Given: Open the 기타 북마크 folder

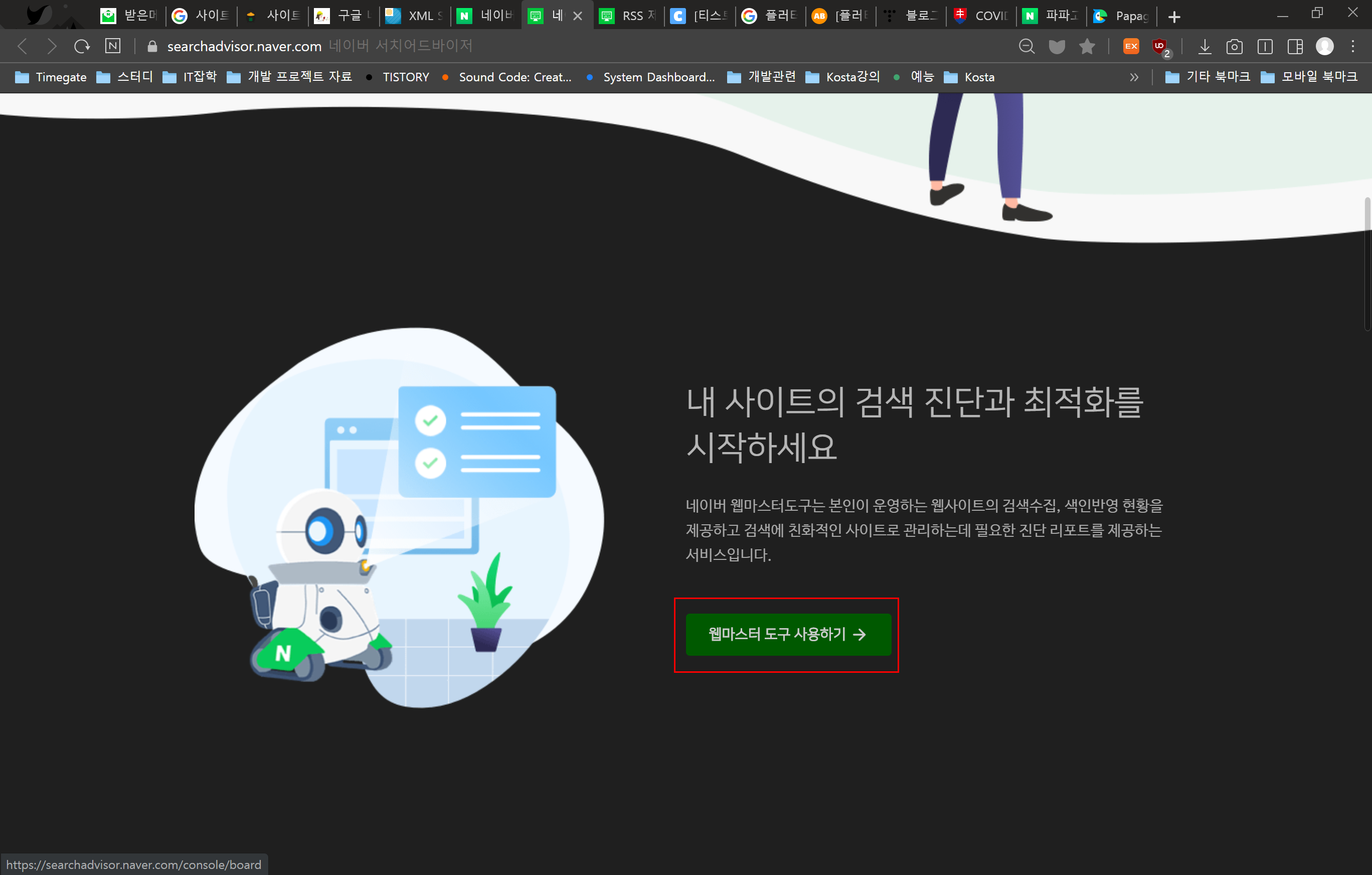Looking at the screenshot, I should pyautogui.click(x=1208, y=77).
